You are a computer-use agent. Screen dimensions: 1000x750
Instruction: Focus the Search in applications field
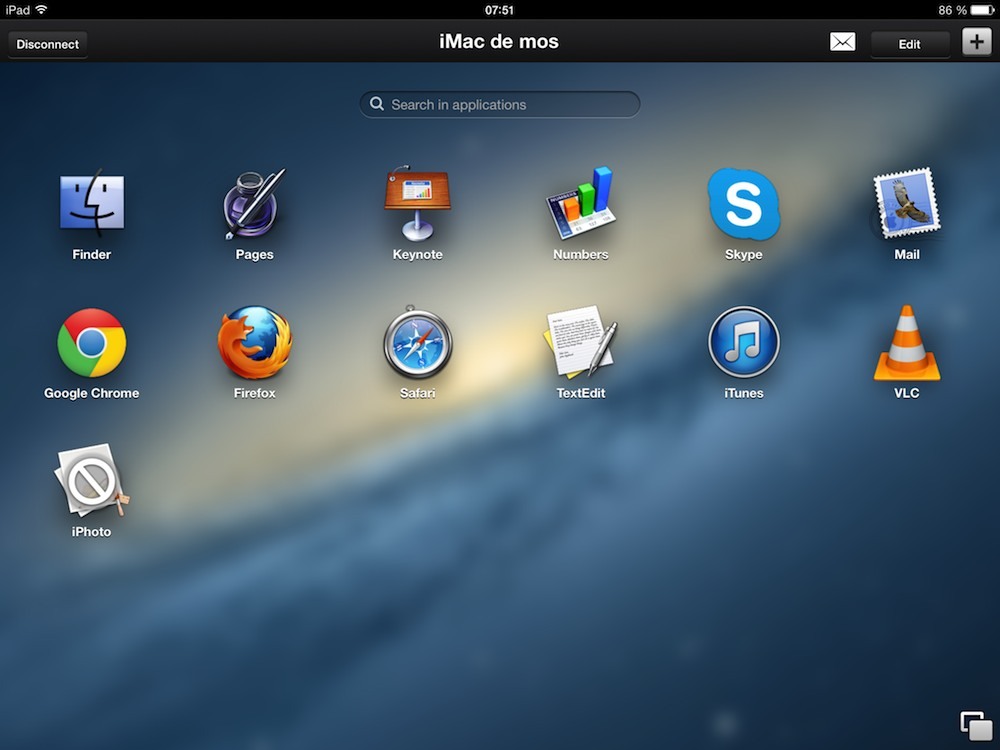tap(499, 104)
